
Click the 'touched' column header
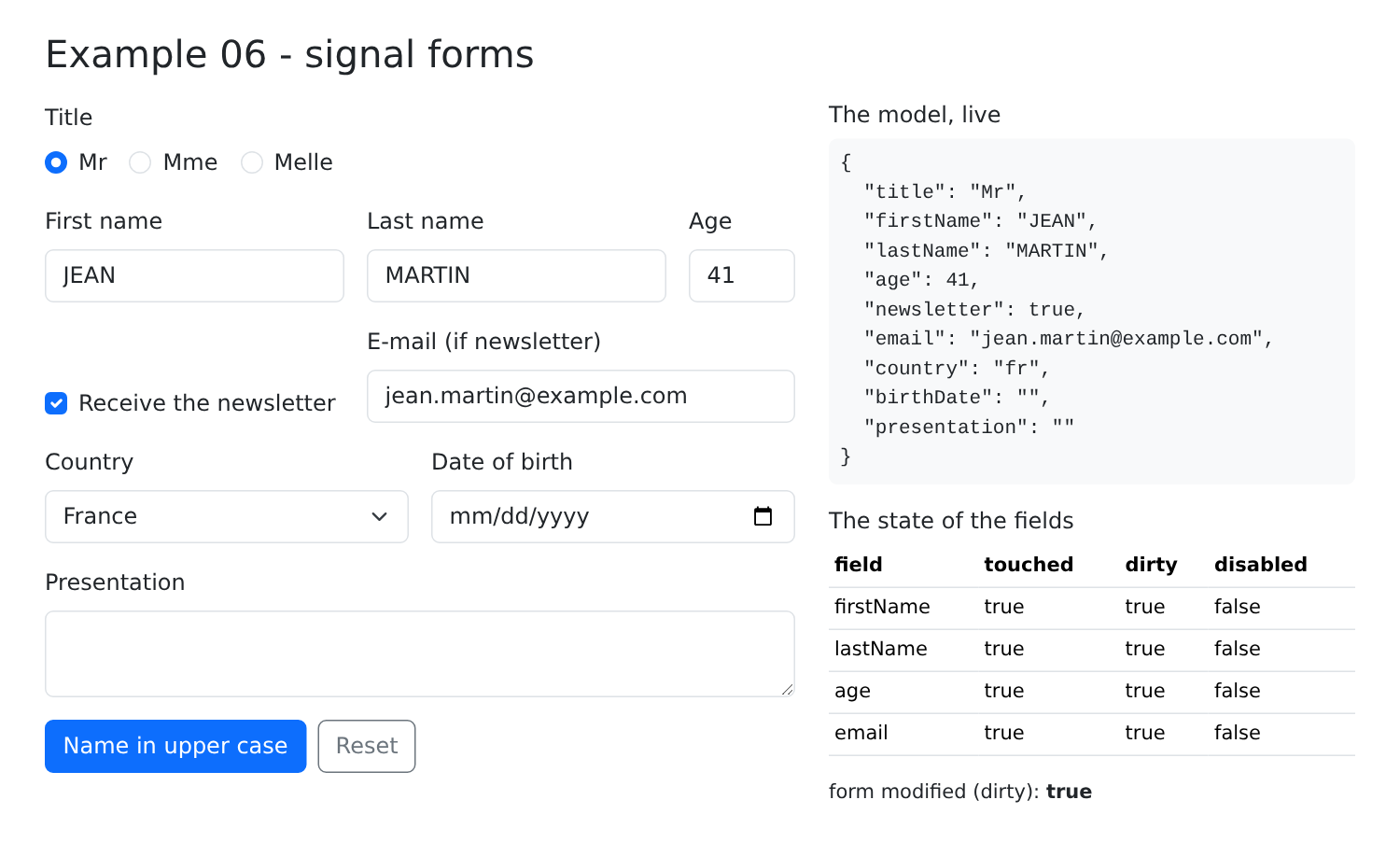tap(1029, 565)
